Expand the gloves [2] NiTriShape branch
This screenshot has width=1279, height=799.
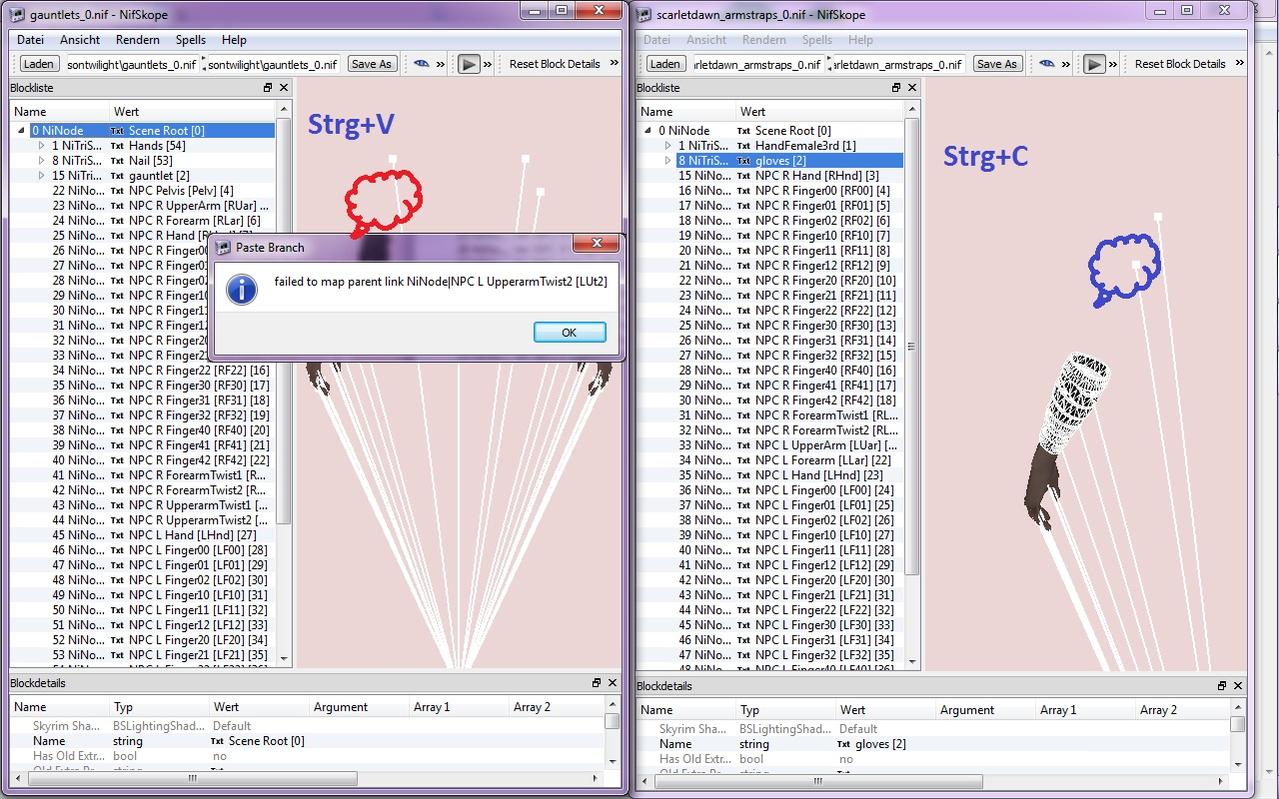click(x=668, y=161)
